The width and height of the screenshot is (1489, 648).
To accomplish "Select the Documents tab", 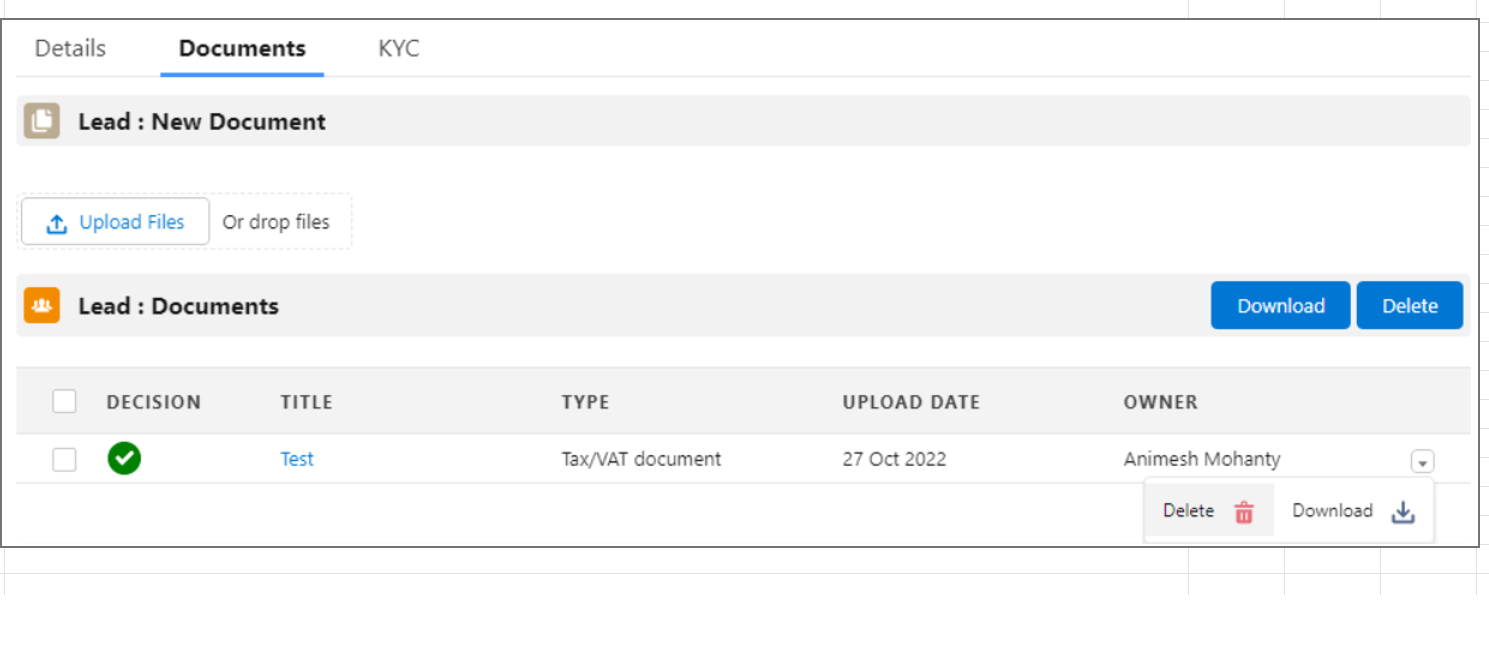I will point(242,48).
